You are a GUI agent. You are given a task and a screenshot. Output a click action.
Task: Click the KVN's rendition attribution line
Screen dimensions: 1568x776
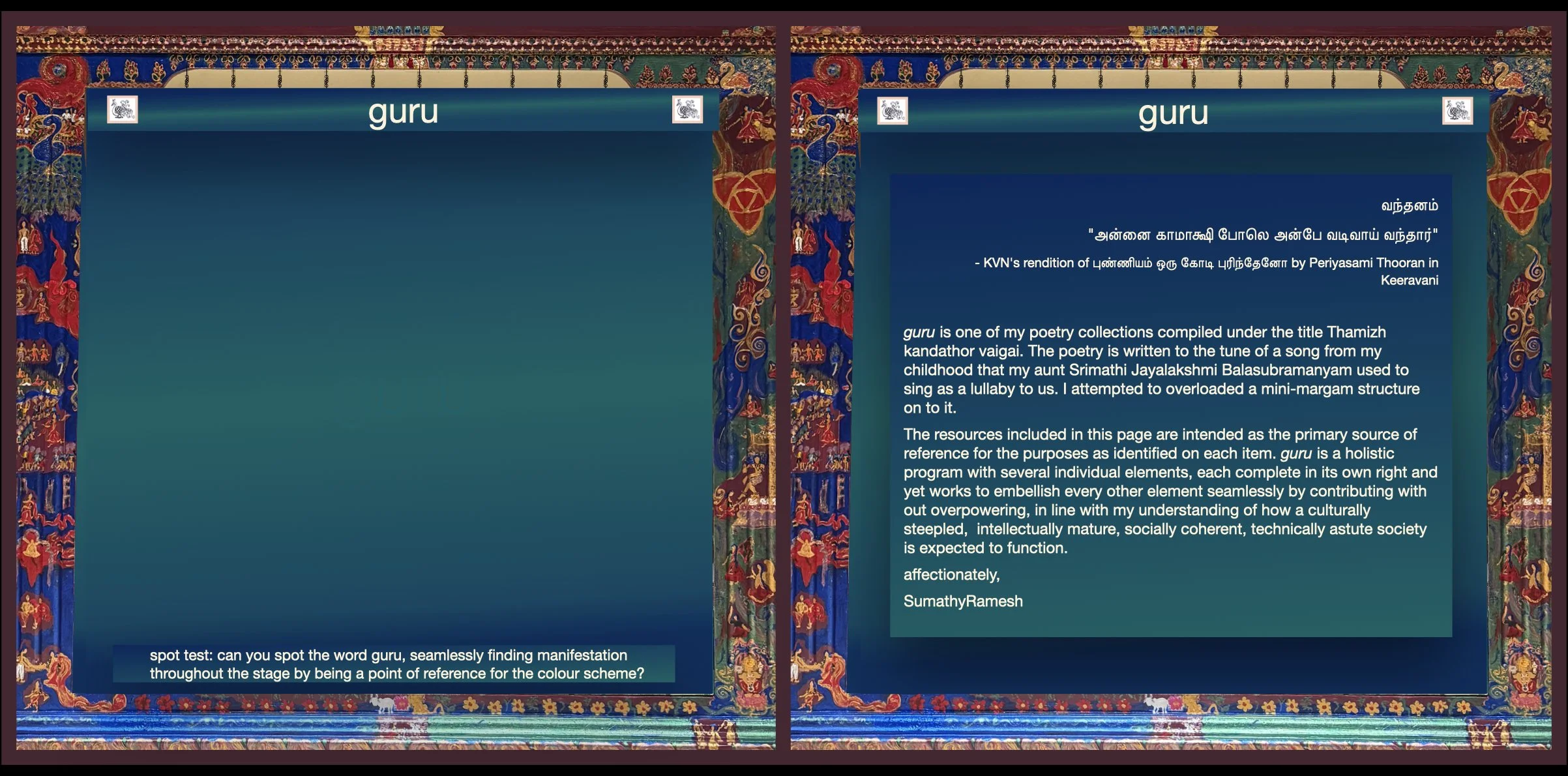pos(1206,263)
